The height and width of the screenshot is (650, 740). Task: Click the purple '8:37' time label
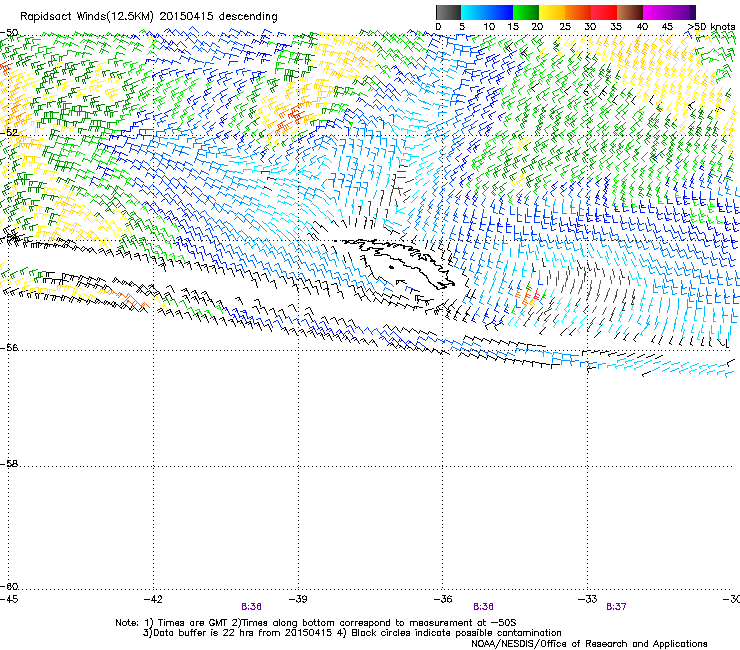tap(616, 607)
